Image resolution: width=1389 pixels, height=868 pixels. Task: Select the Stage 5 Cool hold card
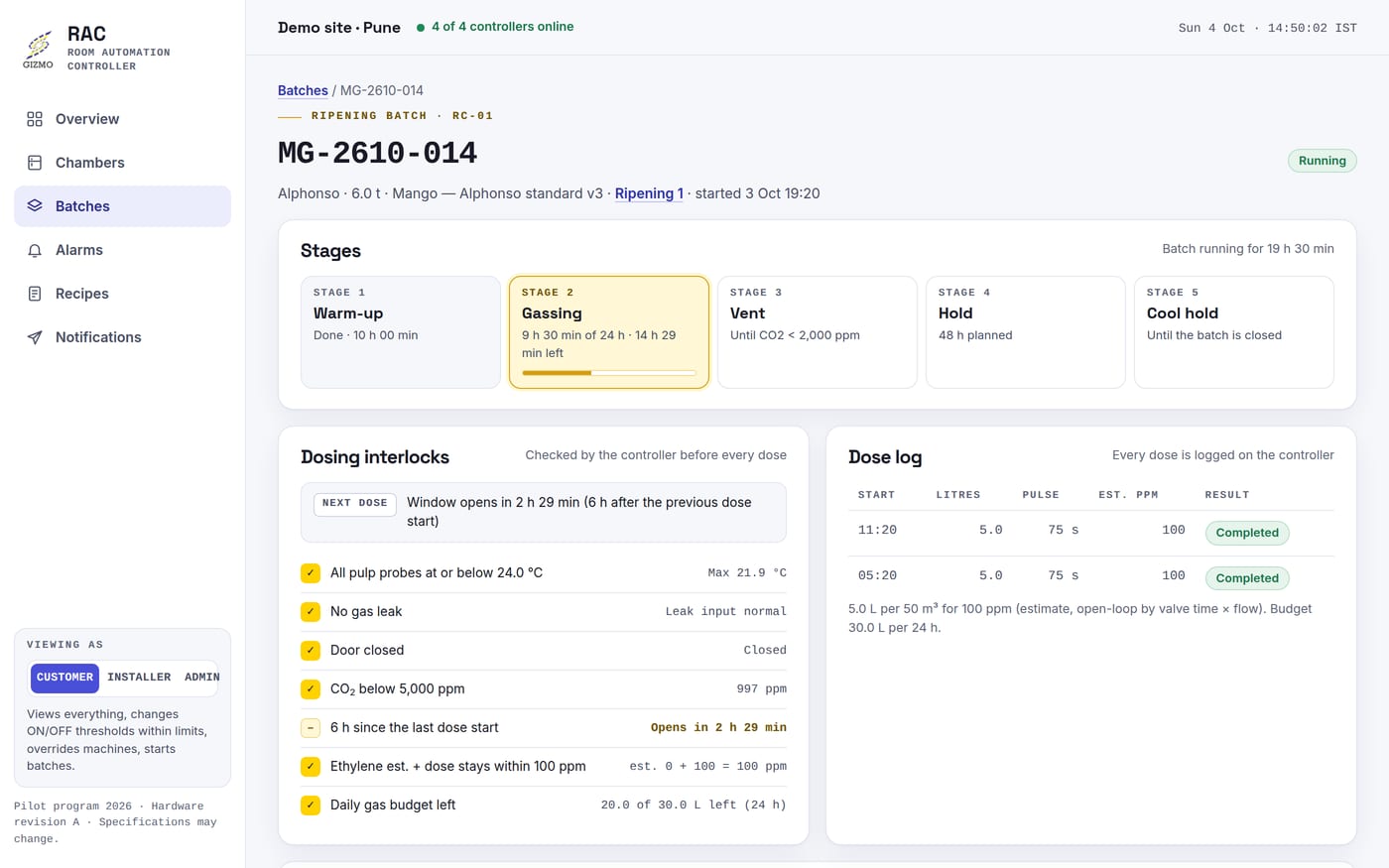(1234, 332)
